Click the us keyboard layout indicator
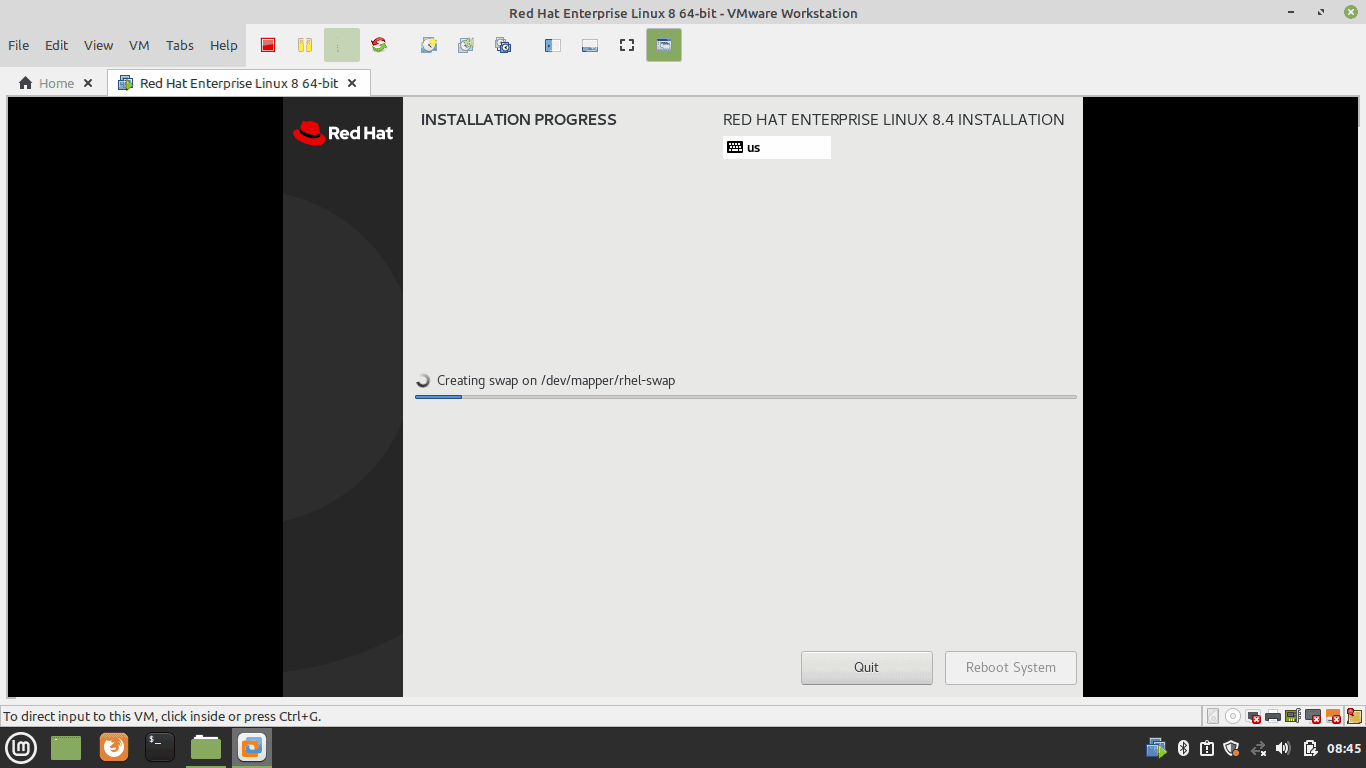The width and height of the screenshot is (1366, 768). (777, 147)
